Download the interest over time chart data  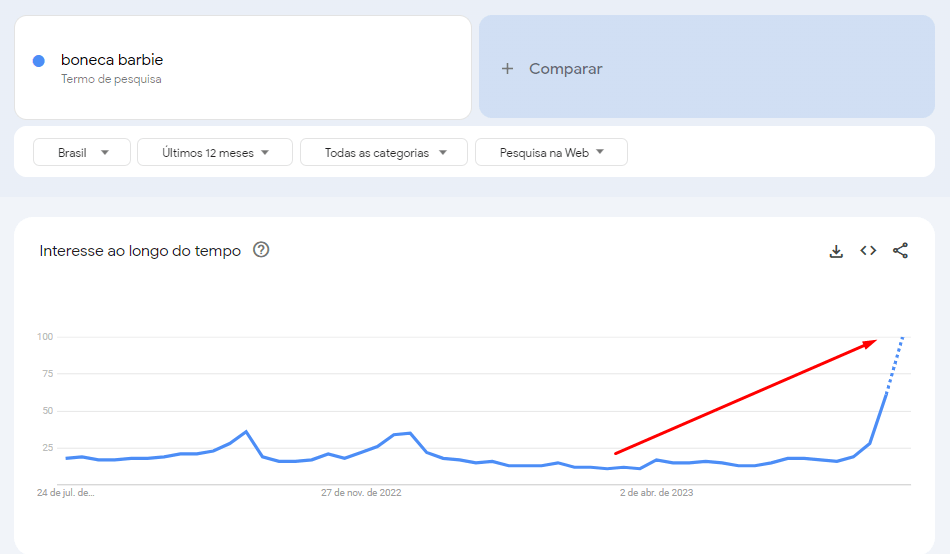(x=836, y=251)
